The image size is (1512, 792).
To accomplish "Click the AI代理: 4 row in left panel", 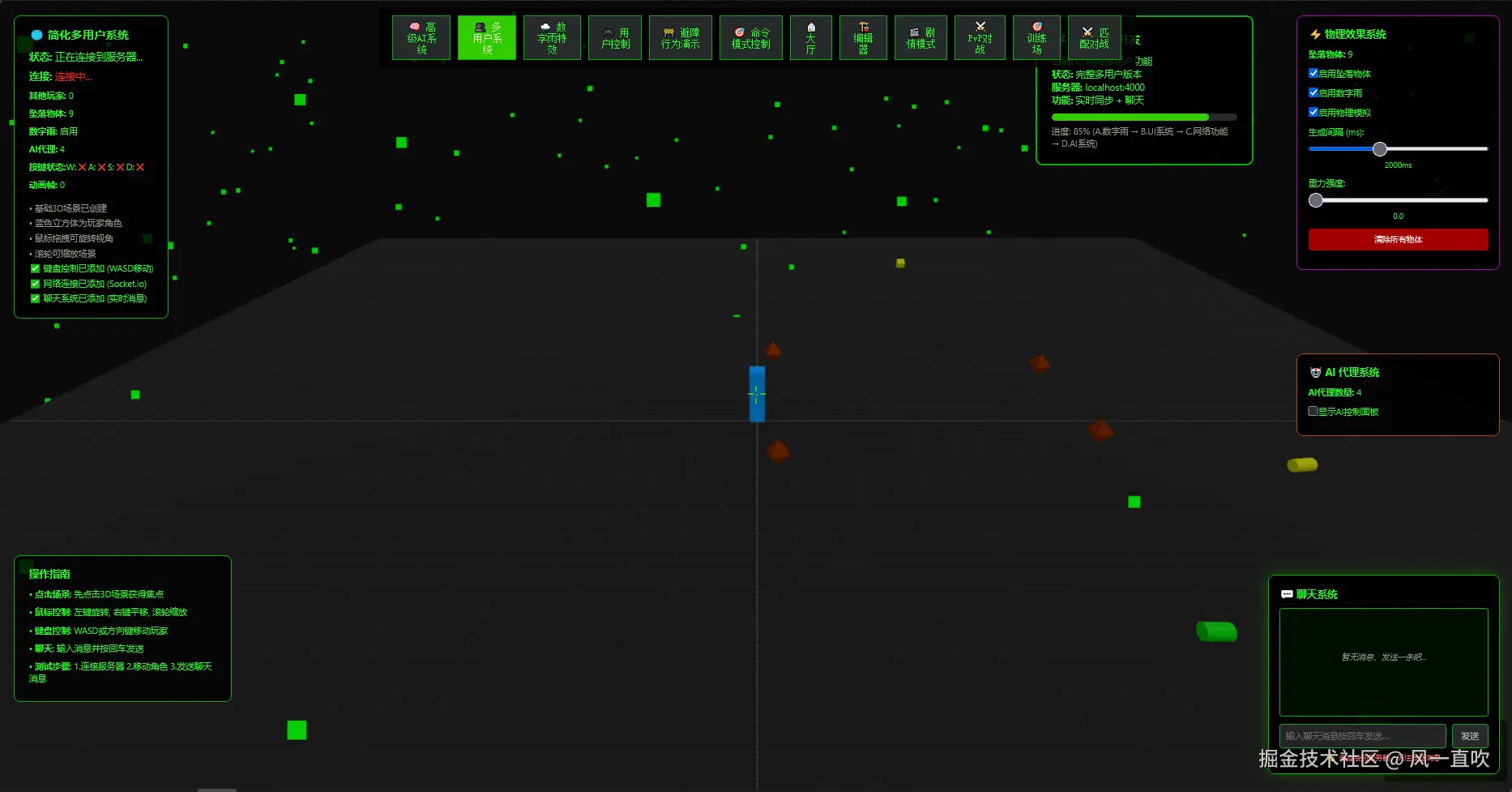I will (47, 149).
